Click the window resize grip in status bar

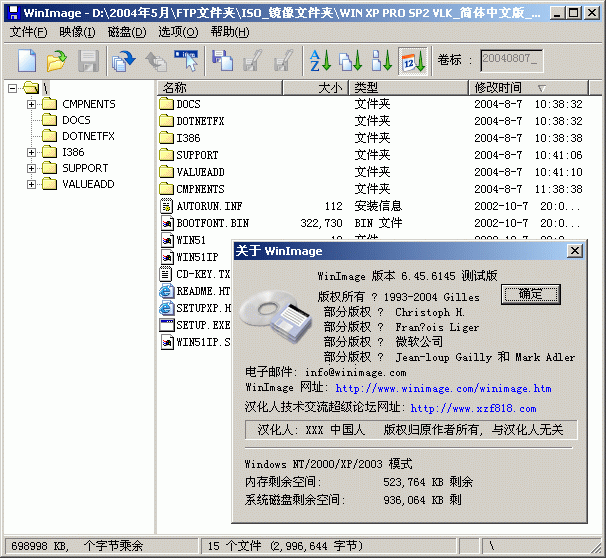pos(597,549)
